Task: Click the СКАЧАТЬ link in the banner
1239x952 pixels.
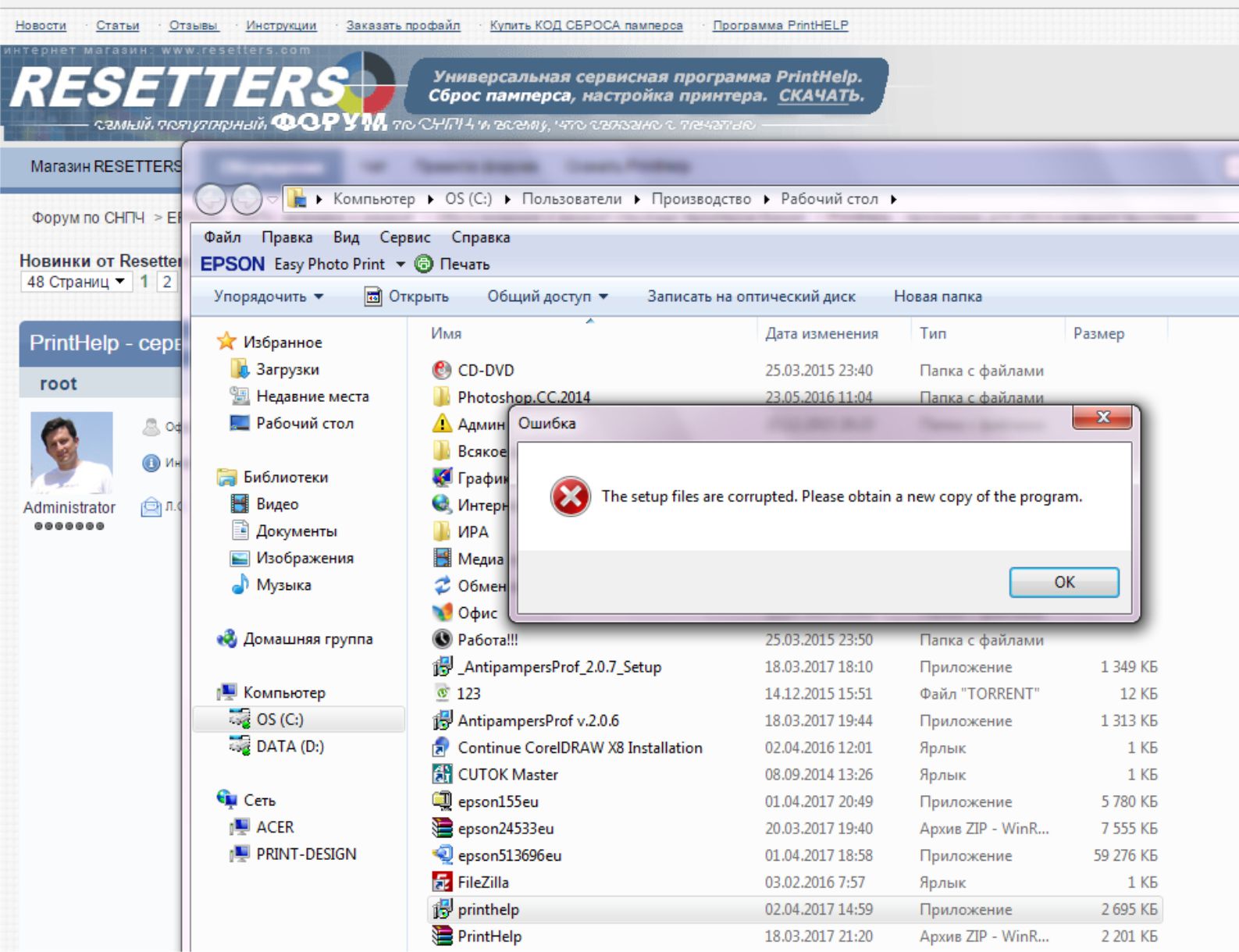Action: 821,96
